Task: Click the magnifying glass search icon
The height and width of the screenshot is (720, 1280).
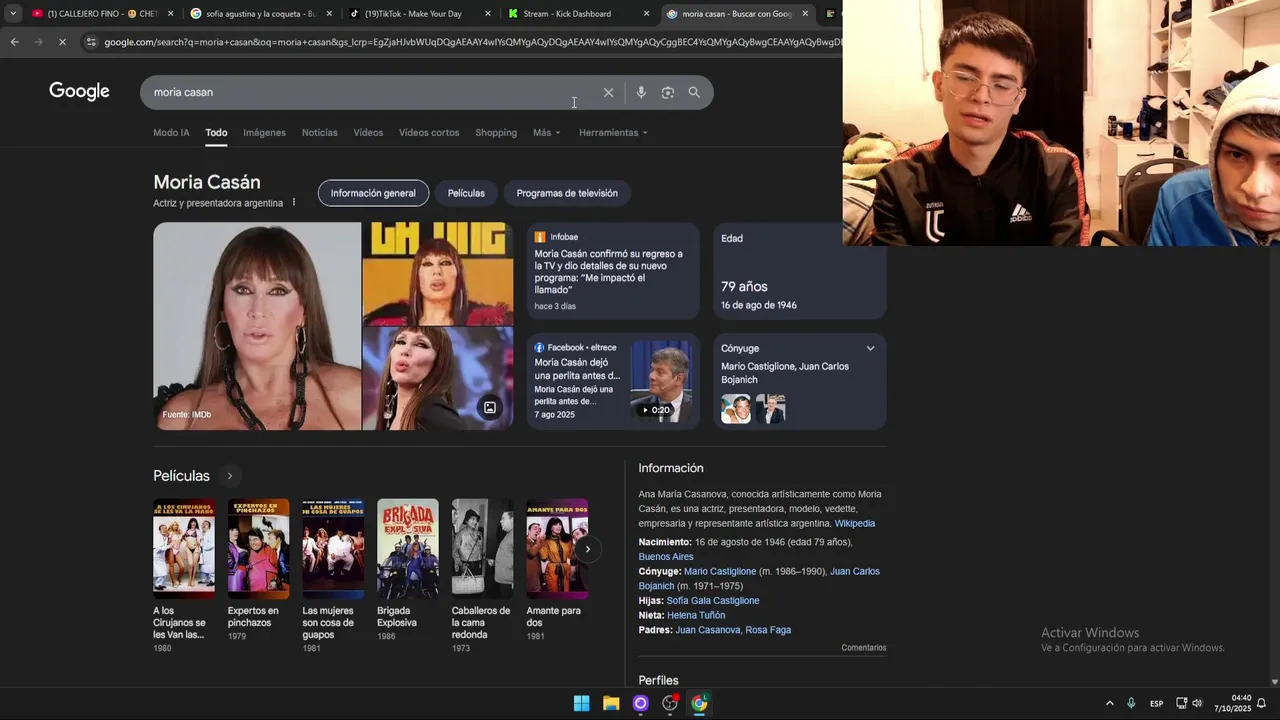Action: [694, 92]
